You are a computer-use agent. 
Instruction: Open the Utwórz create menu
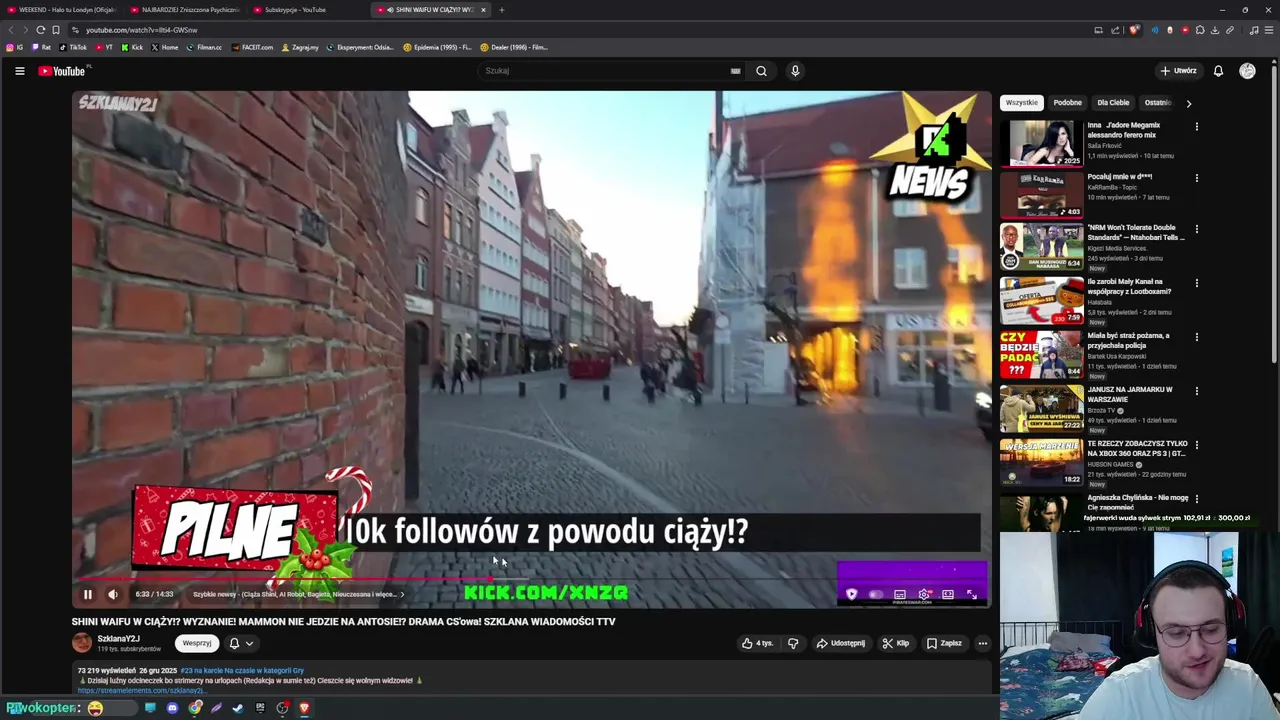[1178, 71]
